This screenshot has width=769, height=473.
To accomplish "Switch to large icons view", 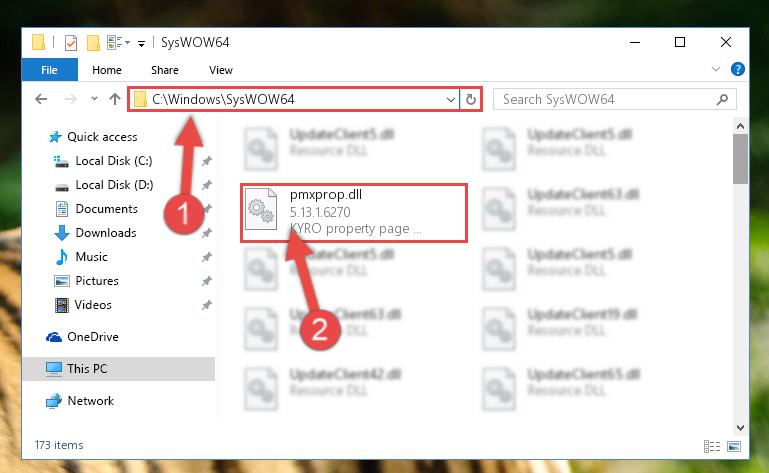I will click(734, 446).
